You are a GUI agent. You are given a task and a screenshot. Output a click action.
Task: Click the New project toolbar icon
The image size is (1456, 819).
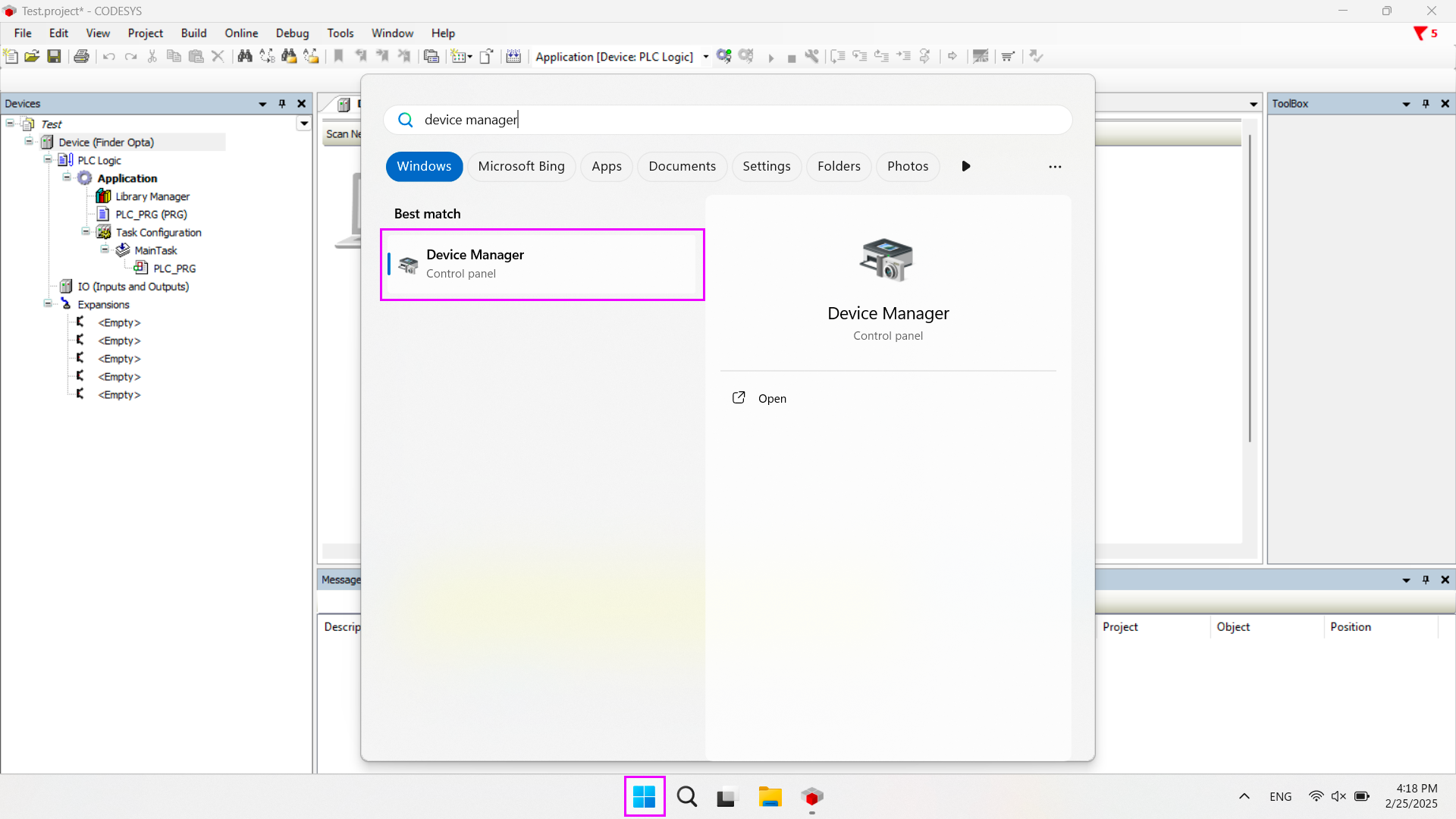pyautogui.click(x=11, y=56)
